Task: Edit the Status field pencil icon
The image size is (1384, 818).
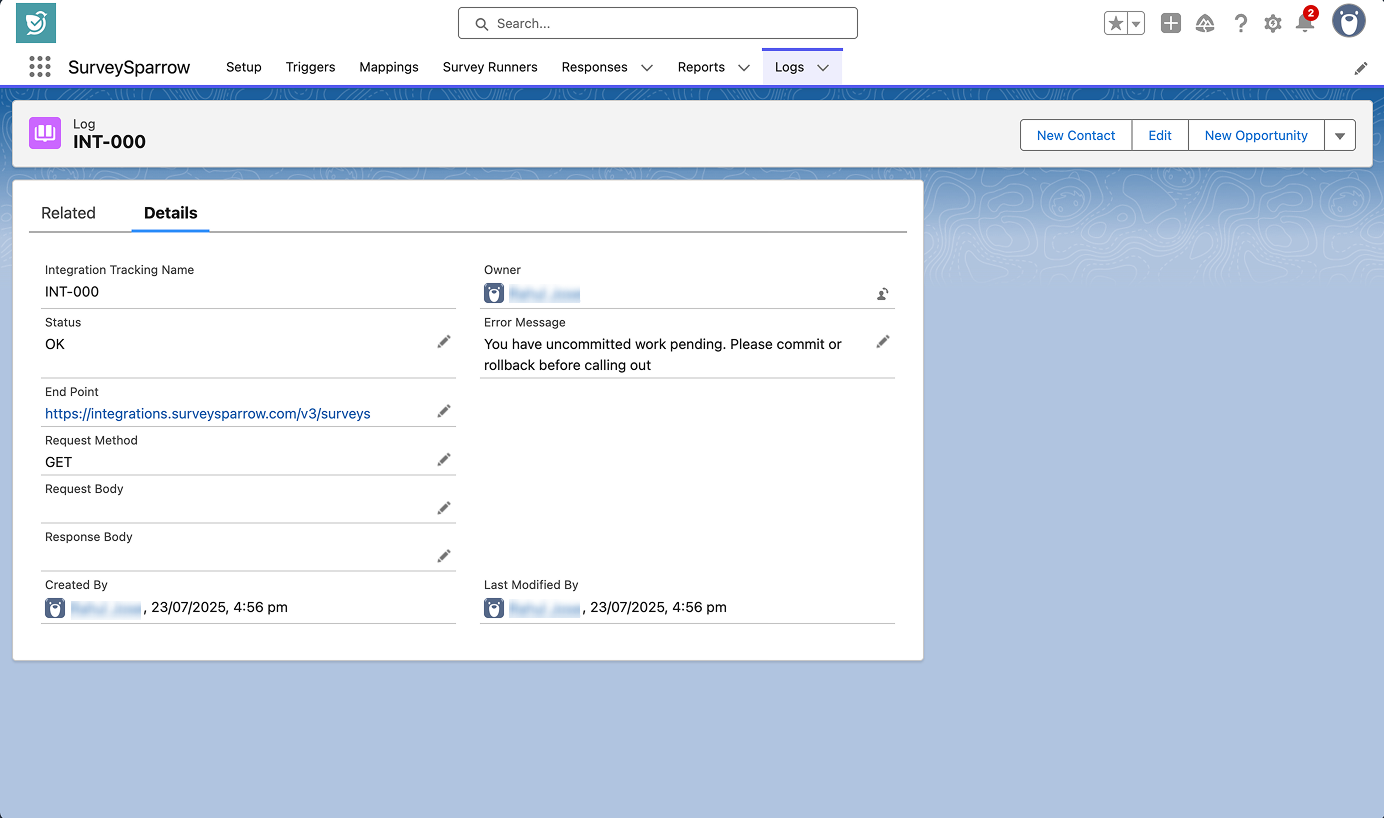Action: pyautogui.click(x=443, y=342)
